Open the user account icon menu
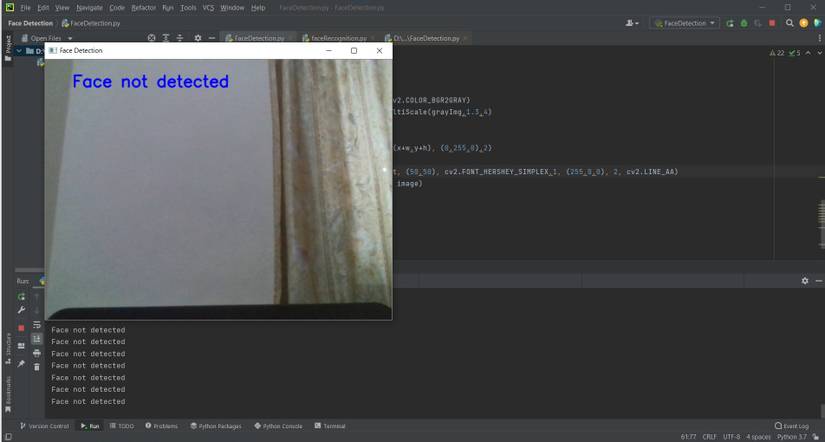Viewport: 825px width, 442px height. (x=632, y=23)
